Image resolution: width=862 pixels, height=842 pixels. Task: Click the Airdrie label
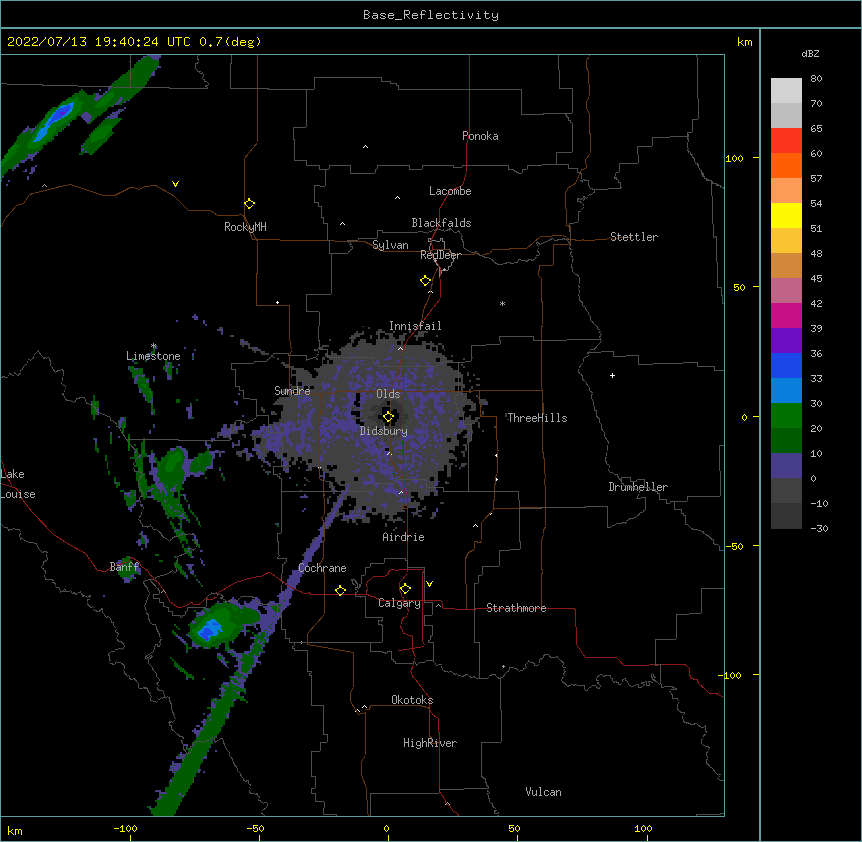pyautogui.click(x=403, y=537)
